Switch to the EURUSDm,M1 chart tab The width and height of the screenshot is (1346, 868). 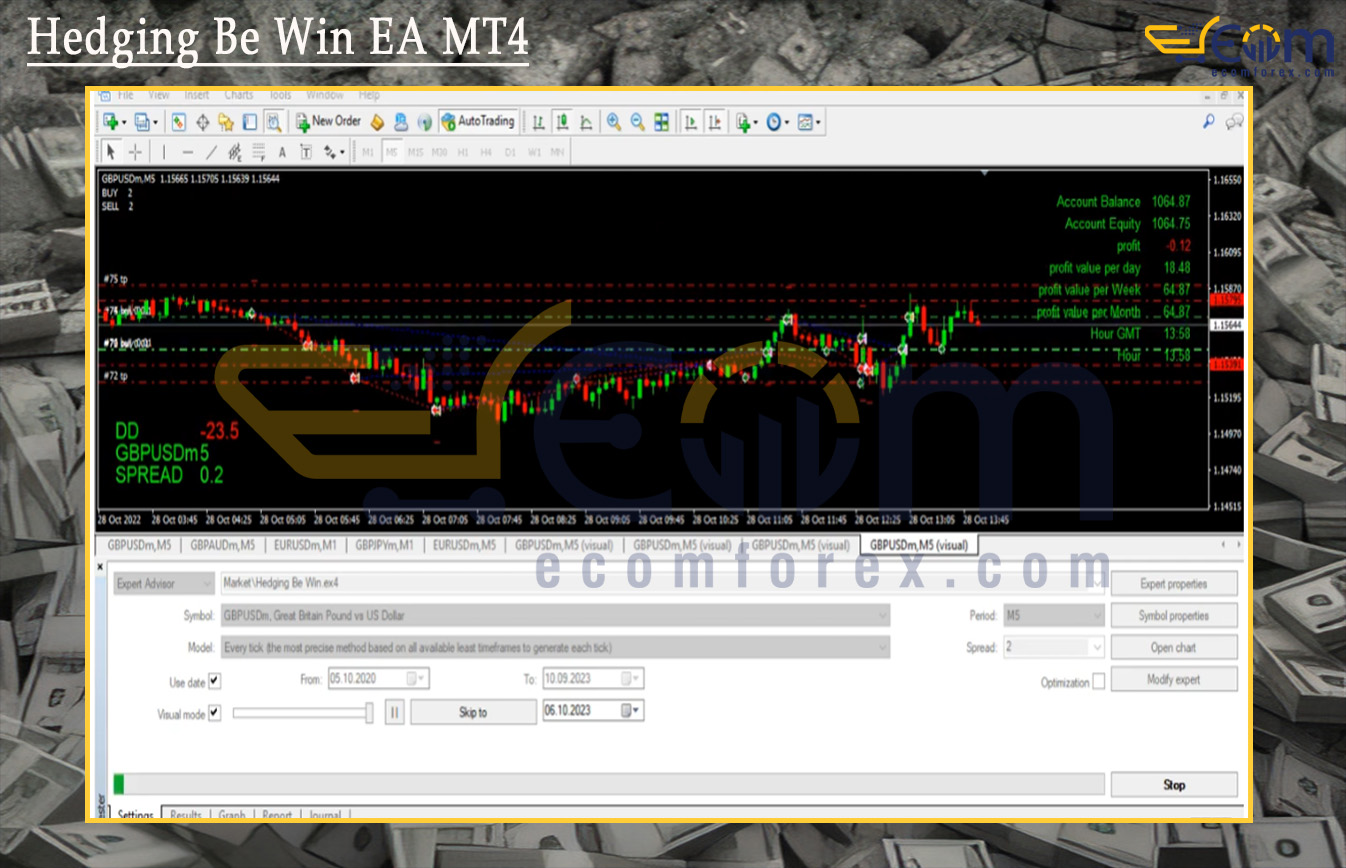(306, 545)
